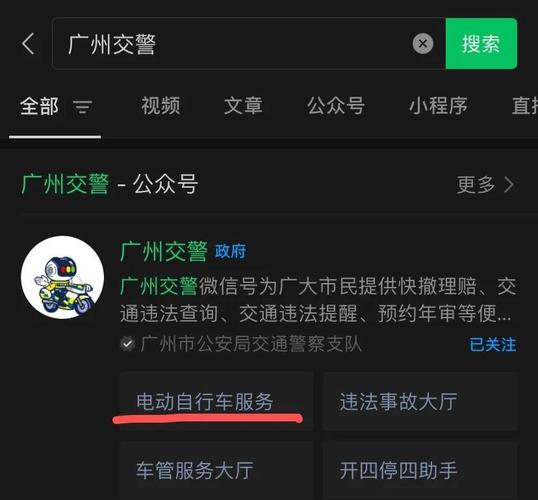Switch to the 文章 tab

coord(243,105)
